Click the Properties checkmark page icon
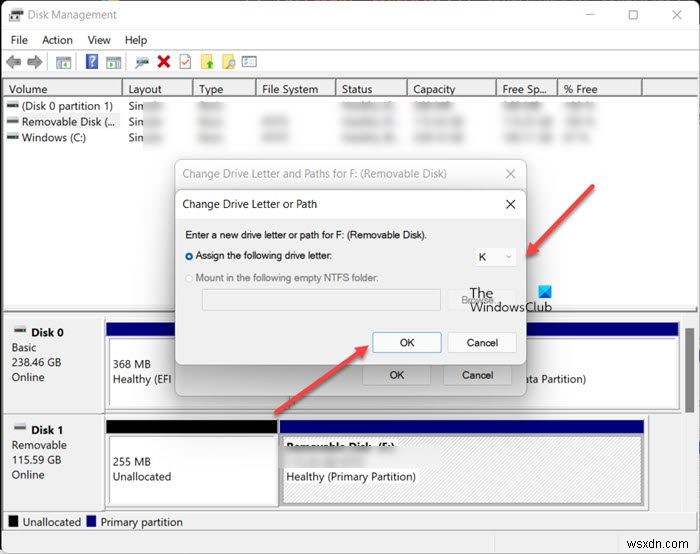This screenshot has width=700, height=554. (185, 62)
